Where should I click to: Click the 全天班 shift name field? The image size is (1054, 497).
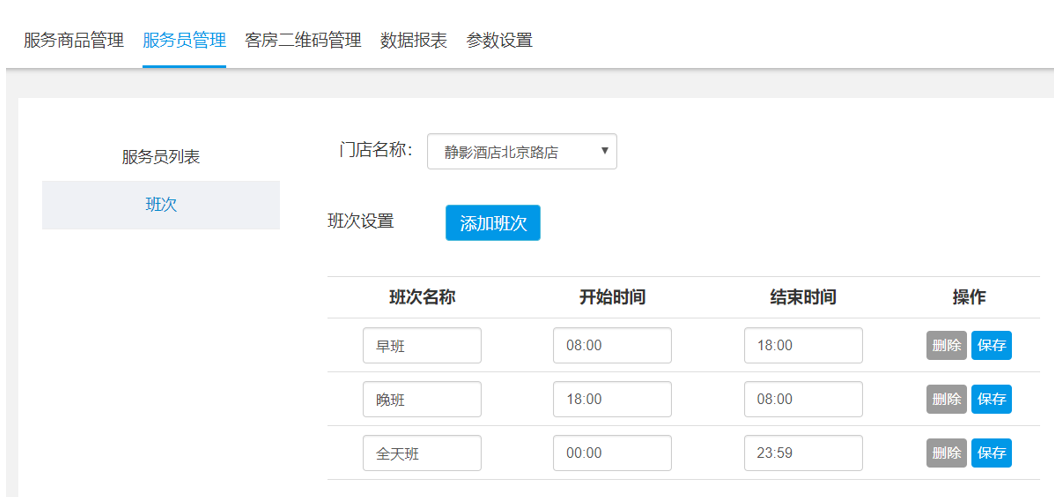click(422, 453)
